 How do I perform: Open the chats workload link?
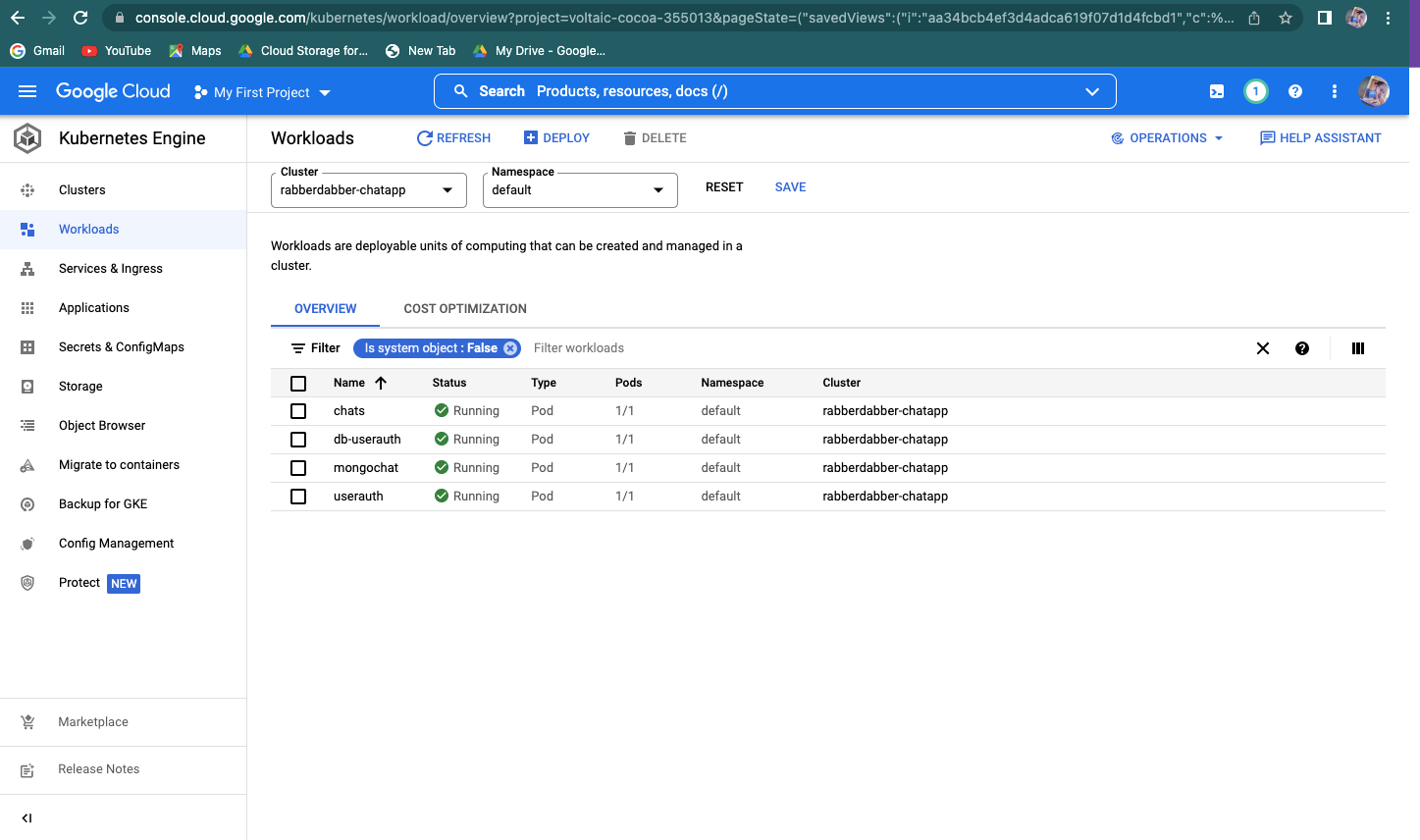[x=349, y=411]
